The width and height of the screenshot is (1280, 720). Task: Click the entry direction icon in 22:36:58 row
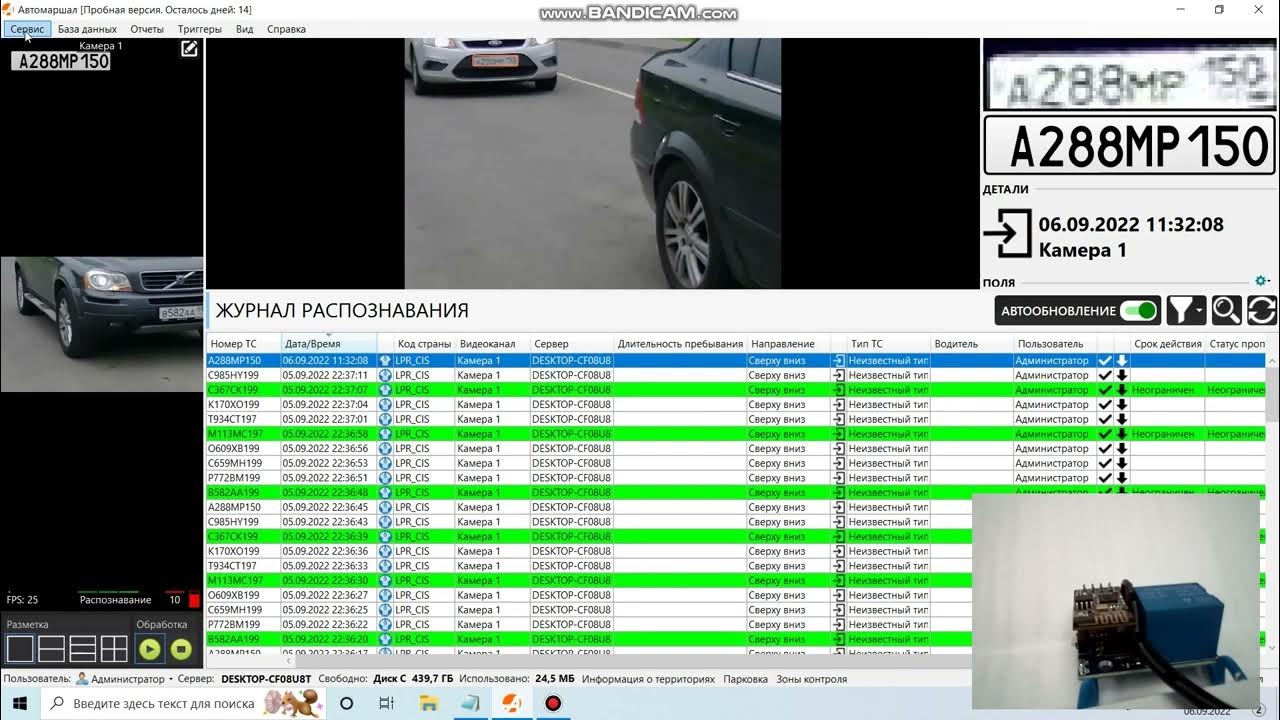[839, 434]
